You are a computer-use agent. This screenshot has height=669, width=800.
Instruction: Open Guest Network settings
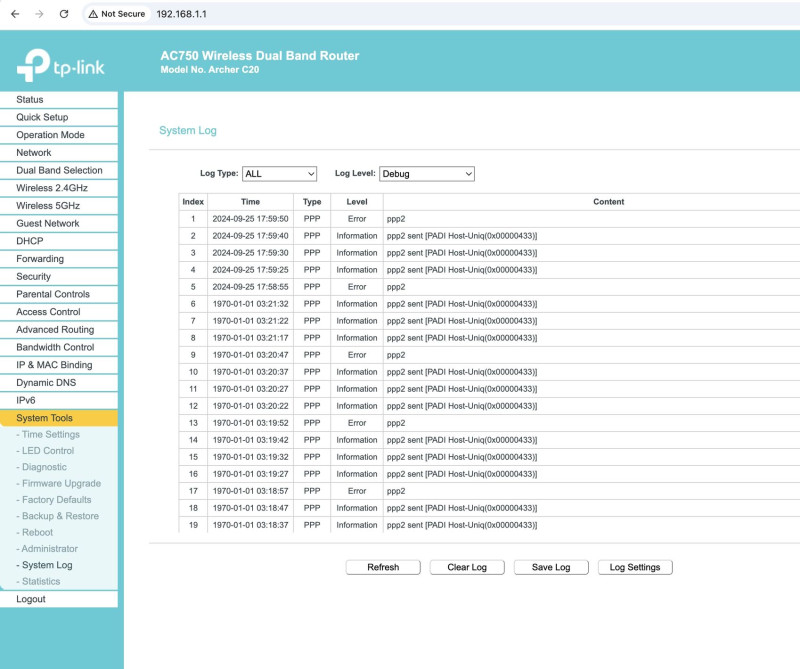59,224
